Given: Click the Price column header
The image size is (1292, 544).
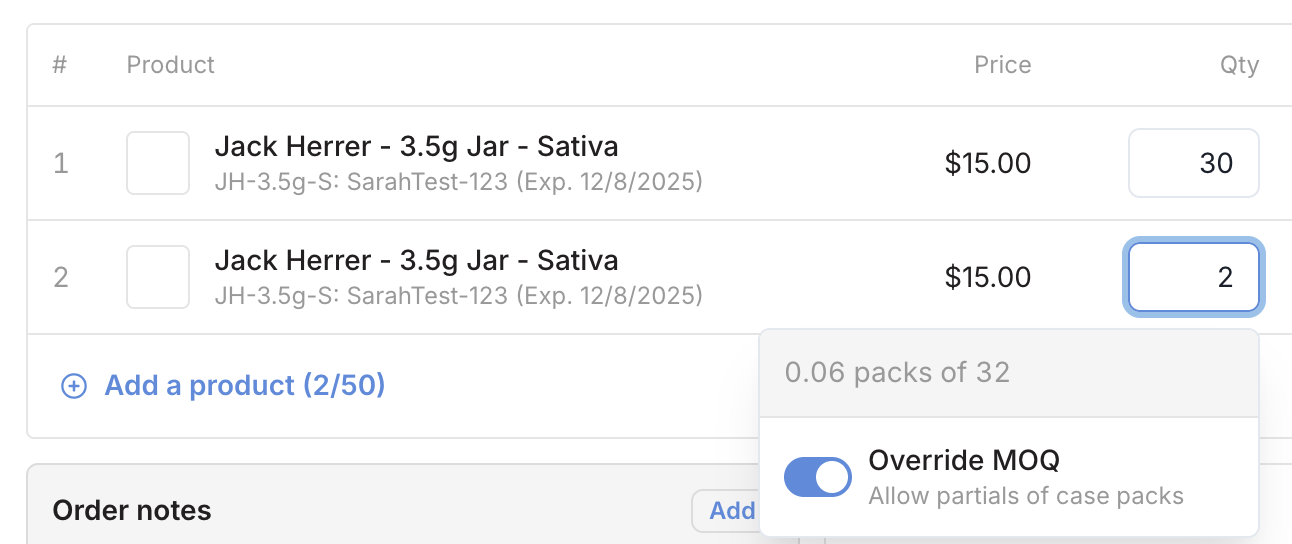Looking at the screenshot, I should tap(1002, 65).
